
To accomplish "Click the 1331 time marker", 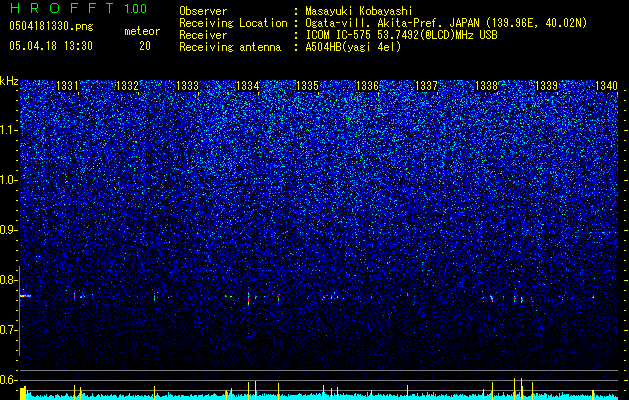I will point(67,86).
